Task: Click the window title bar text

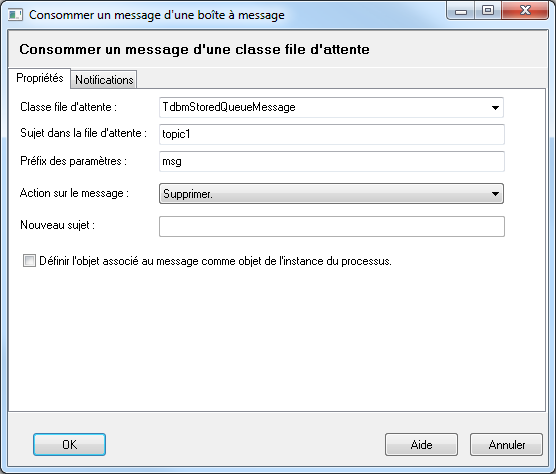Action: [157, 15]
